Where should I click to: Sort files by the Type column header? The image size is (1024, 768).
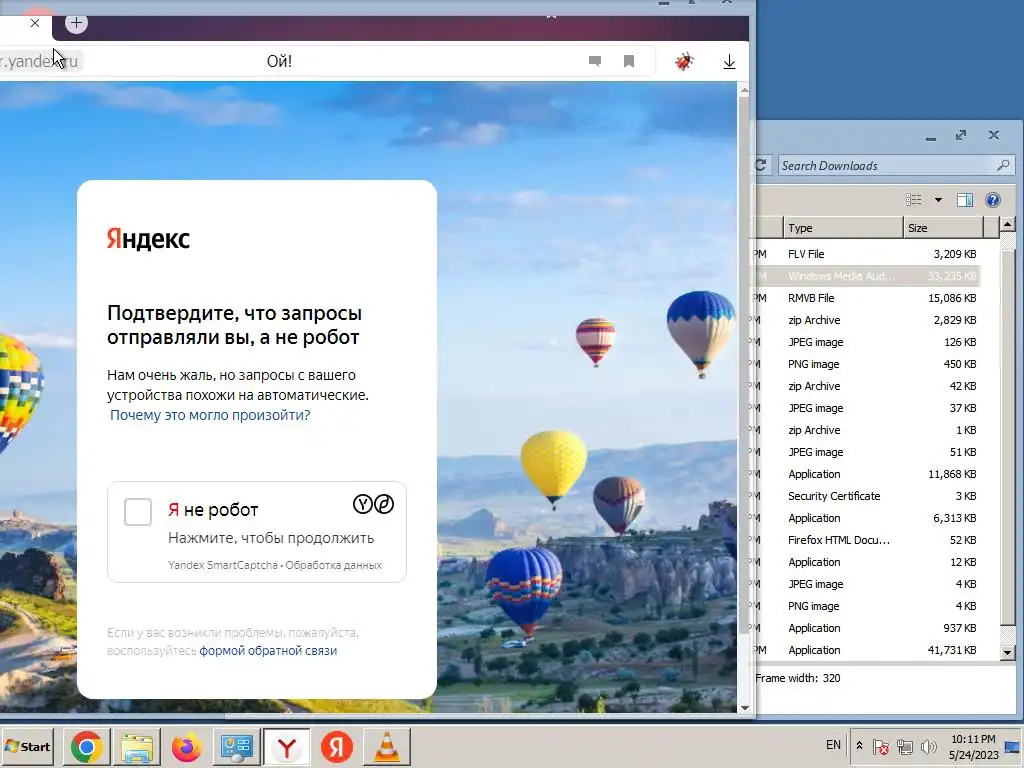(842, 228)
